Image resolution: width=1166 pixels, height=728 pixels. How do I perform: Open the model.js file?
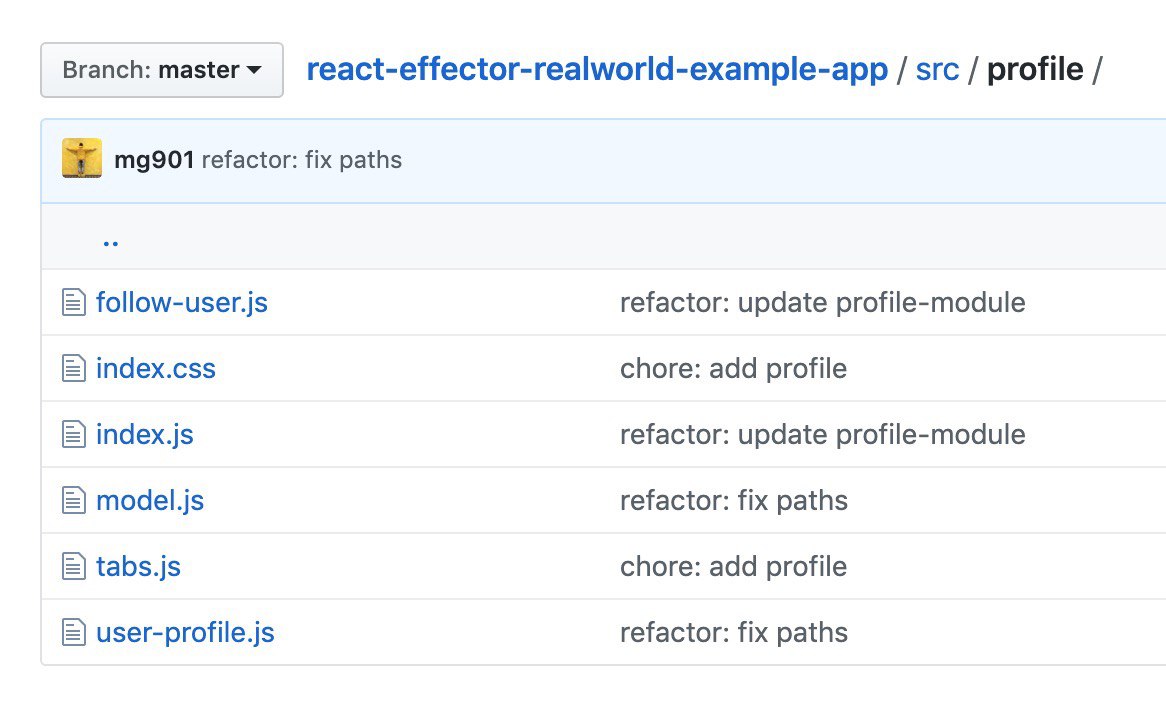150,500
